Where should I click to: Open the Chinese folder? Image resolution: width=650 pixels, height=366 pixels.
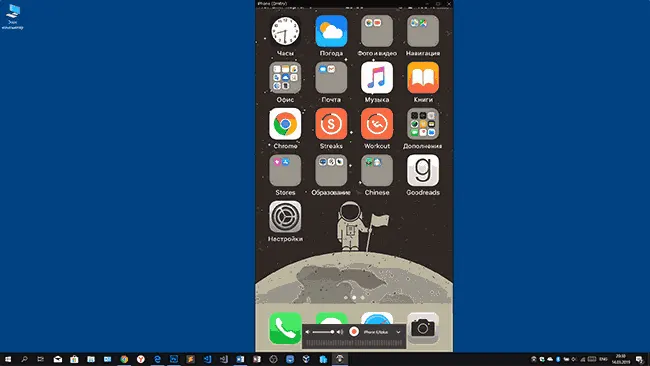point(377,170)
